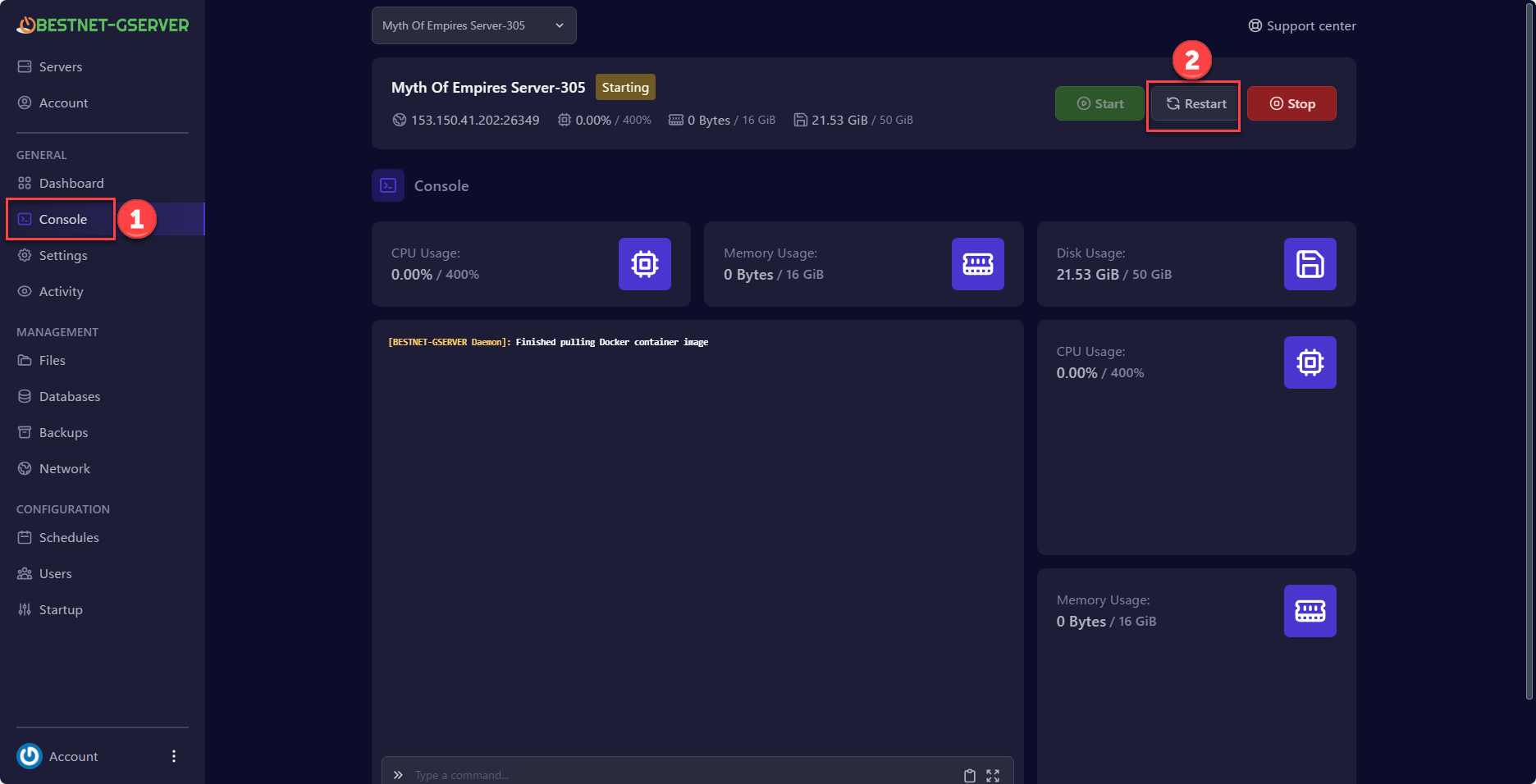Click the Memory icon in graph panel
This screenshot has width=1536, height=784.
[1310, 611]
